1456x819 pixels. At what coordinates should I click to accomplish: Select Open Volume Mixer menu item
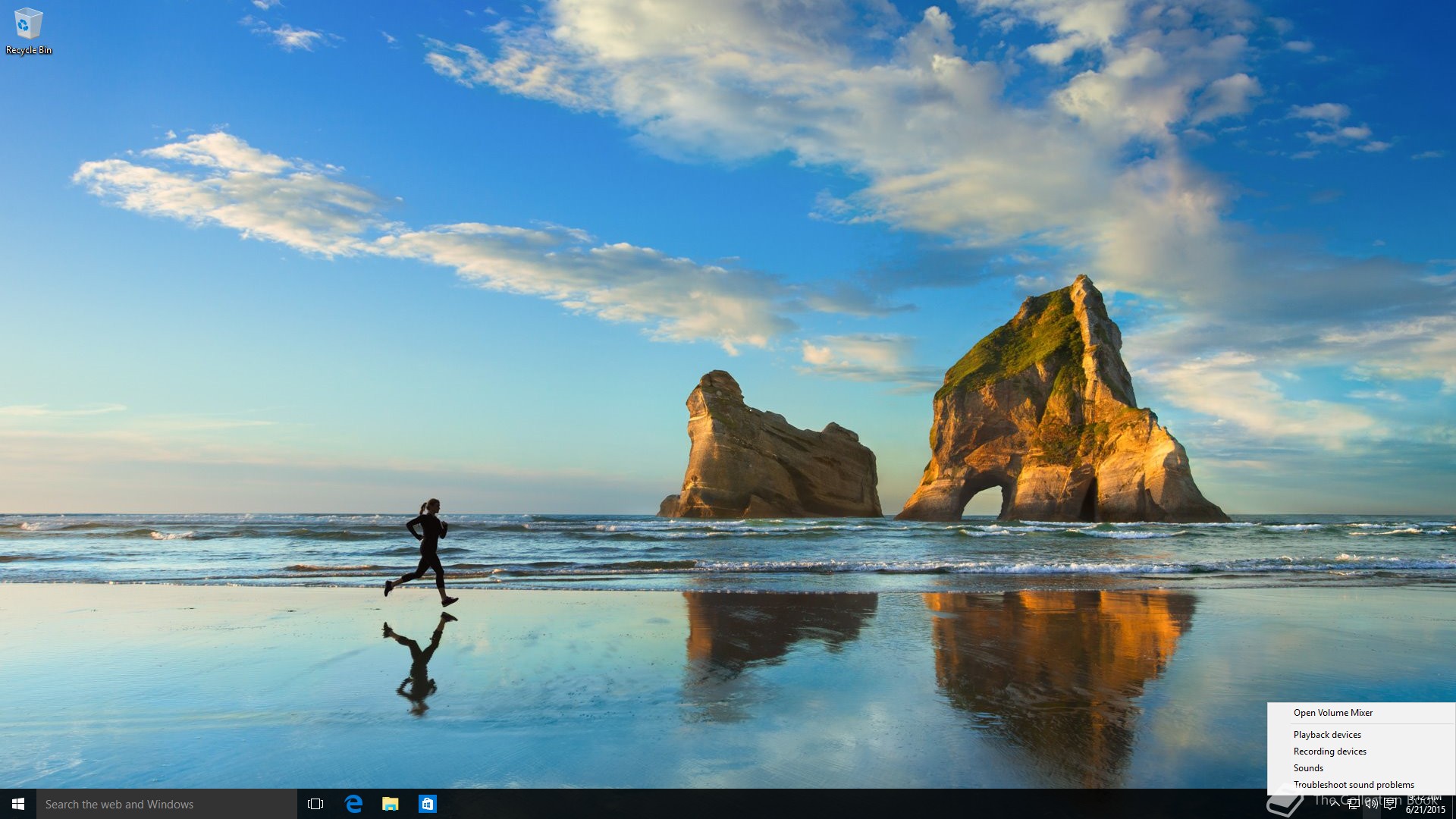pyautogui.click(x=1332, y=713)
